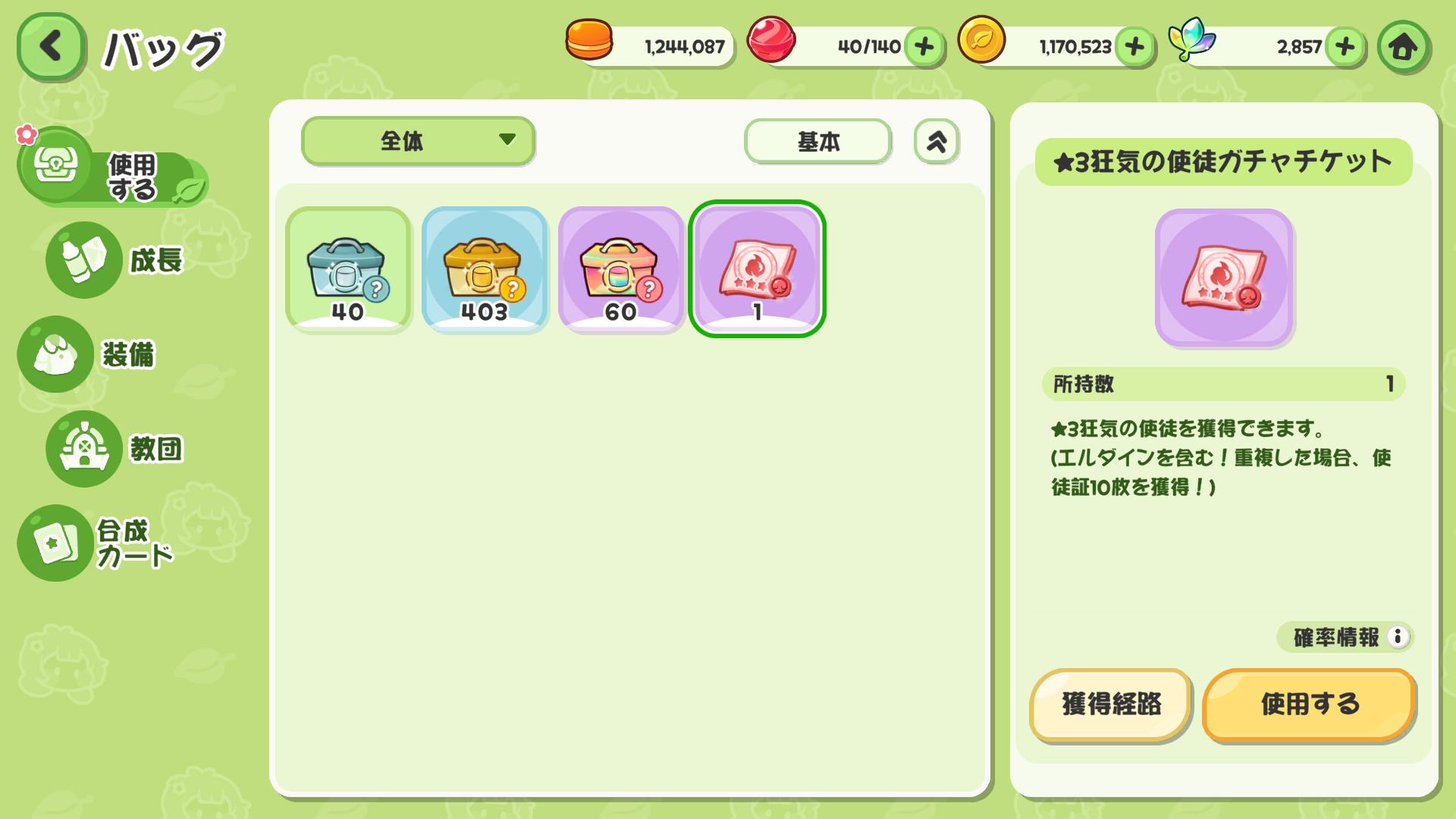
Task: Go back with the arrow button
Action: [x=50, y=47]
